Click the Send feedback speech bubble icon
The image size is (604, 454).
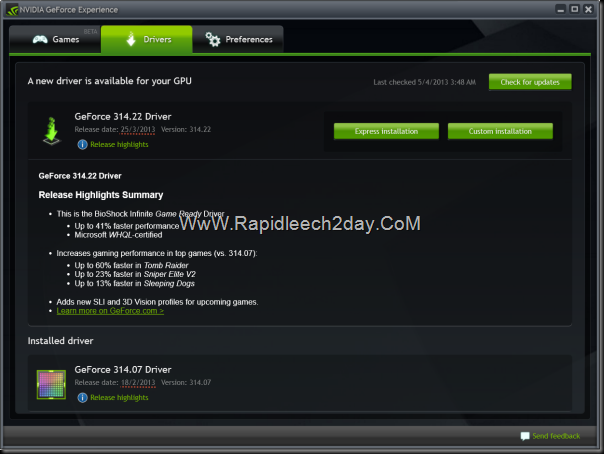[x=525, y=436]
